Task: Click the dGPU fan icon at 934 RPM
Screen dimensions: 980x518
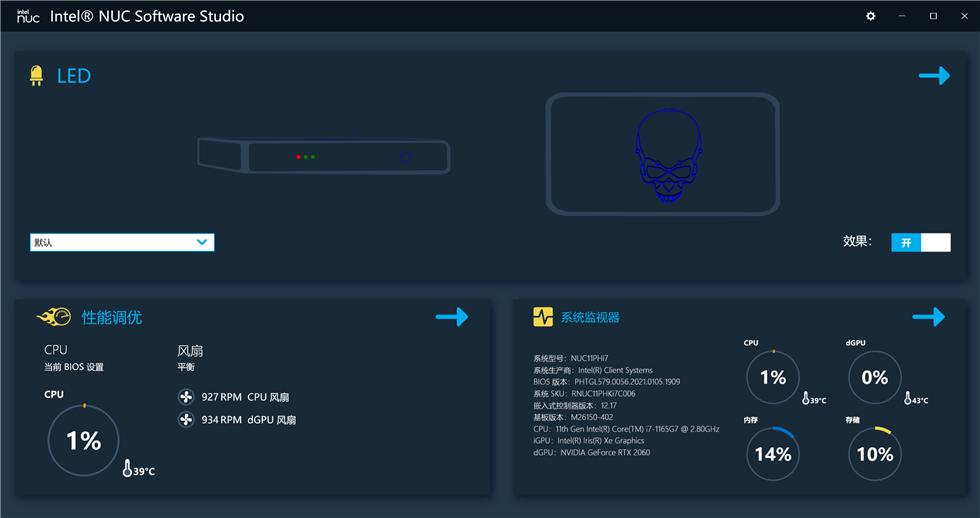Action: [186, 419]
